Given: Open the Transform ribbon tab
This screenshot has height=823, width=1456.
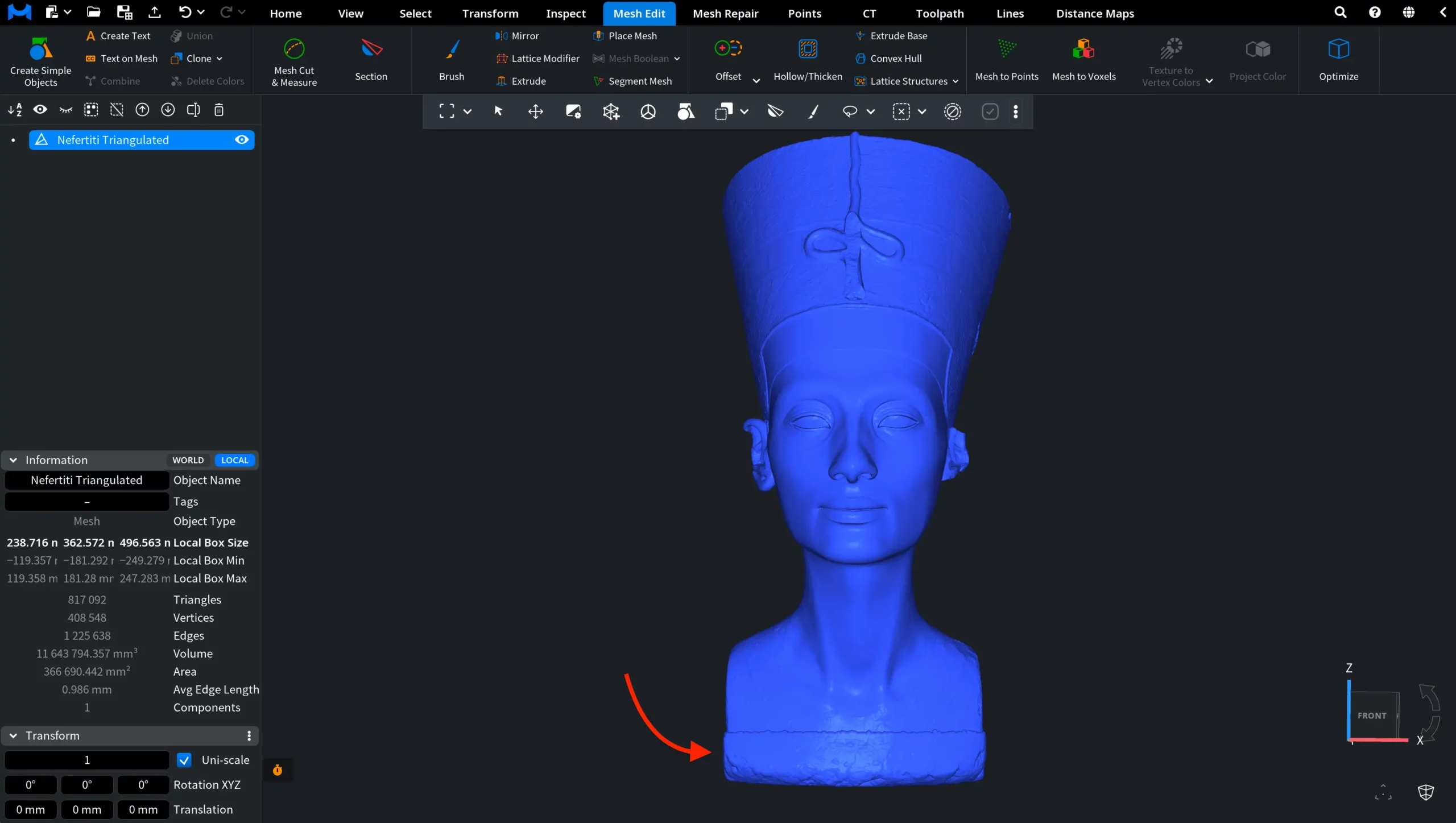Looking at the screenshot, I should tap(490, 13).
